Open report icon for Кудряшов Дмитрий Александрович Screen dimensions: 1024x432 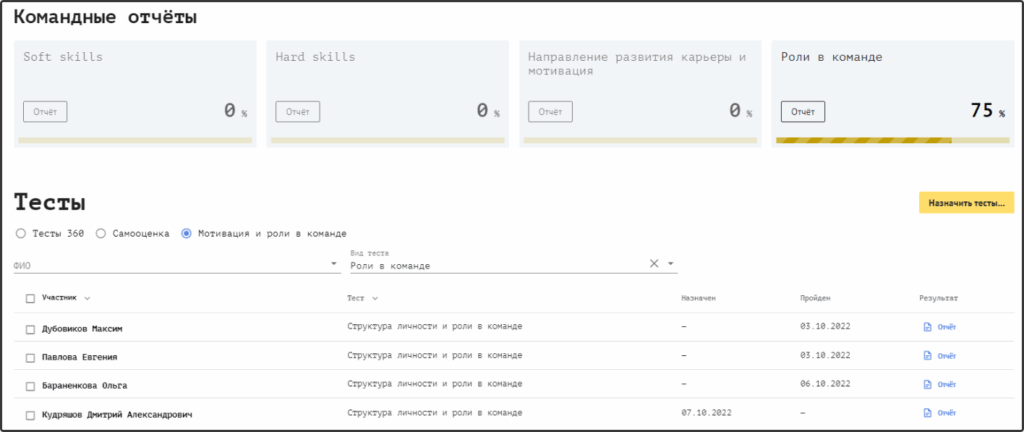pos(927,413)
